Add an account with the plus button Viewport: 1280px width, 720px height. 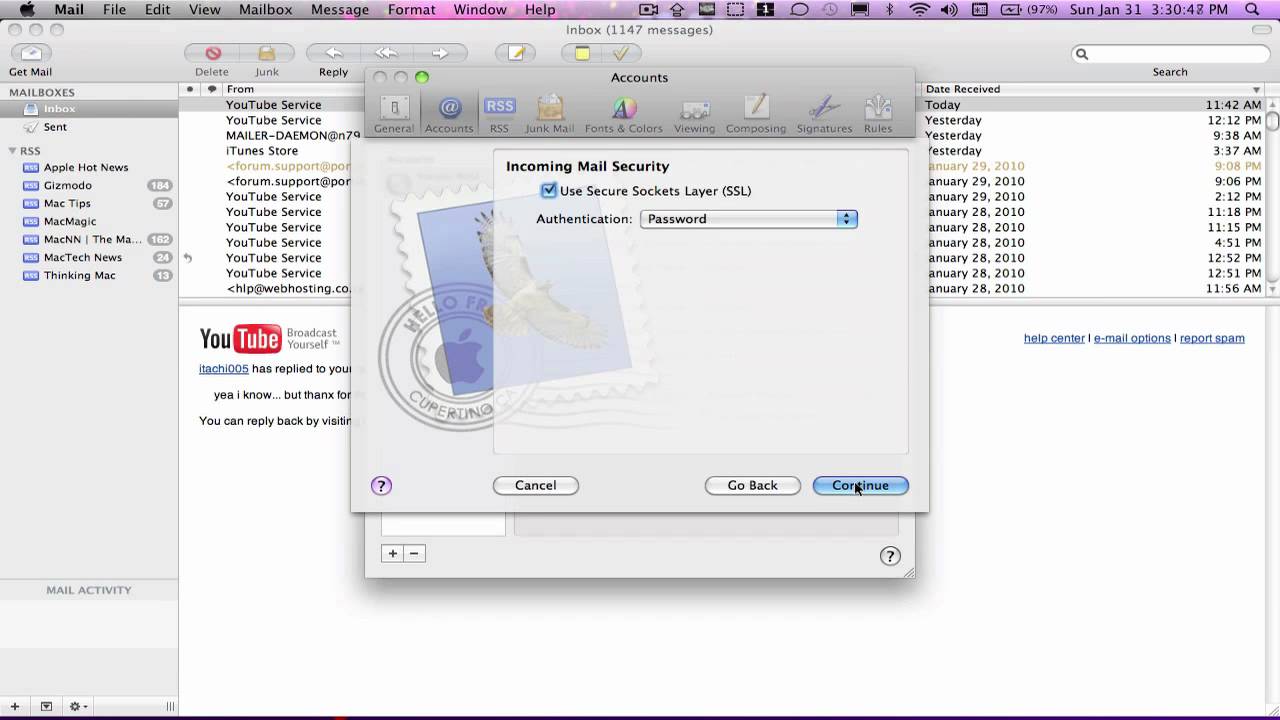click(393, 553)
